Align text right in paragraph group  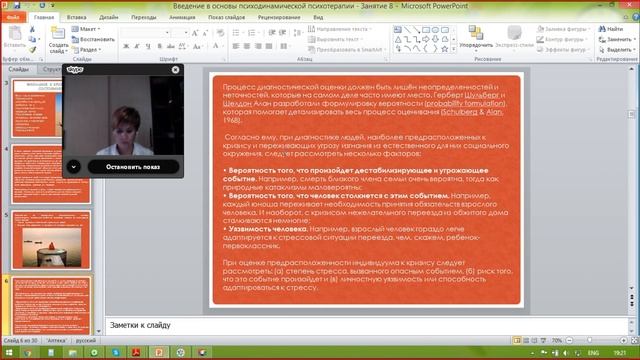tap(258, 46)
